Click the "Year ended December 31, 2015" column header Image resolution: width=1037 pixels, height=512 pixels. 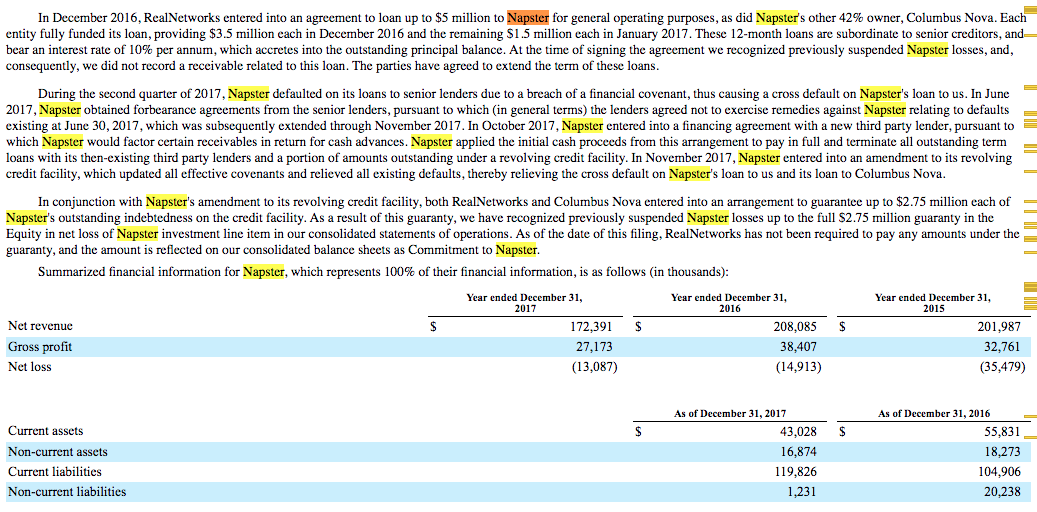coord(933,303)
